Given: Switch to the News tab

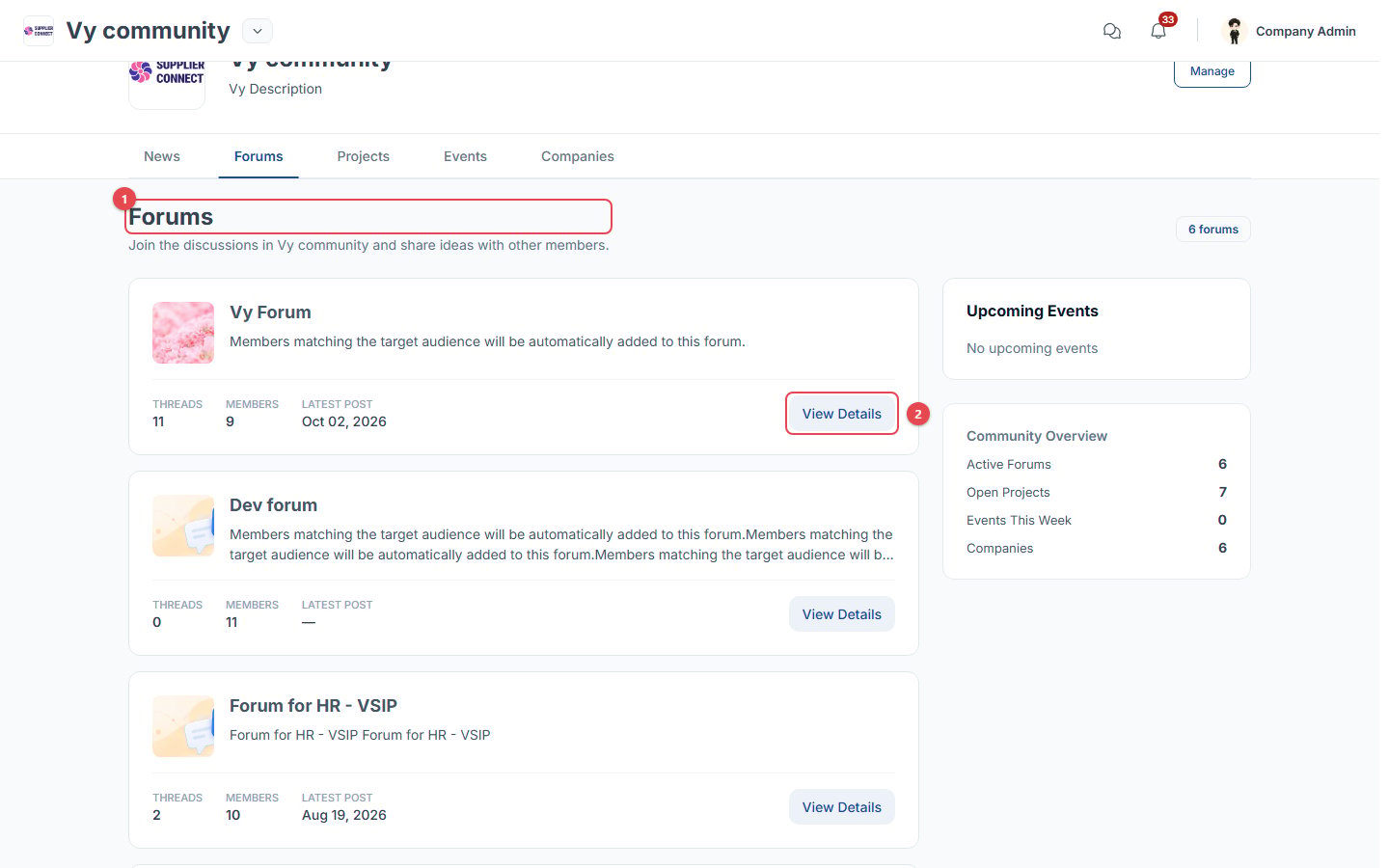Looking at the screenshot, I should point(162,156).
